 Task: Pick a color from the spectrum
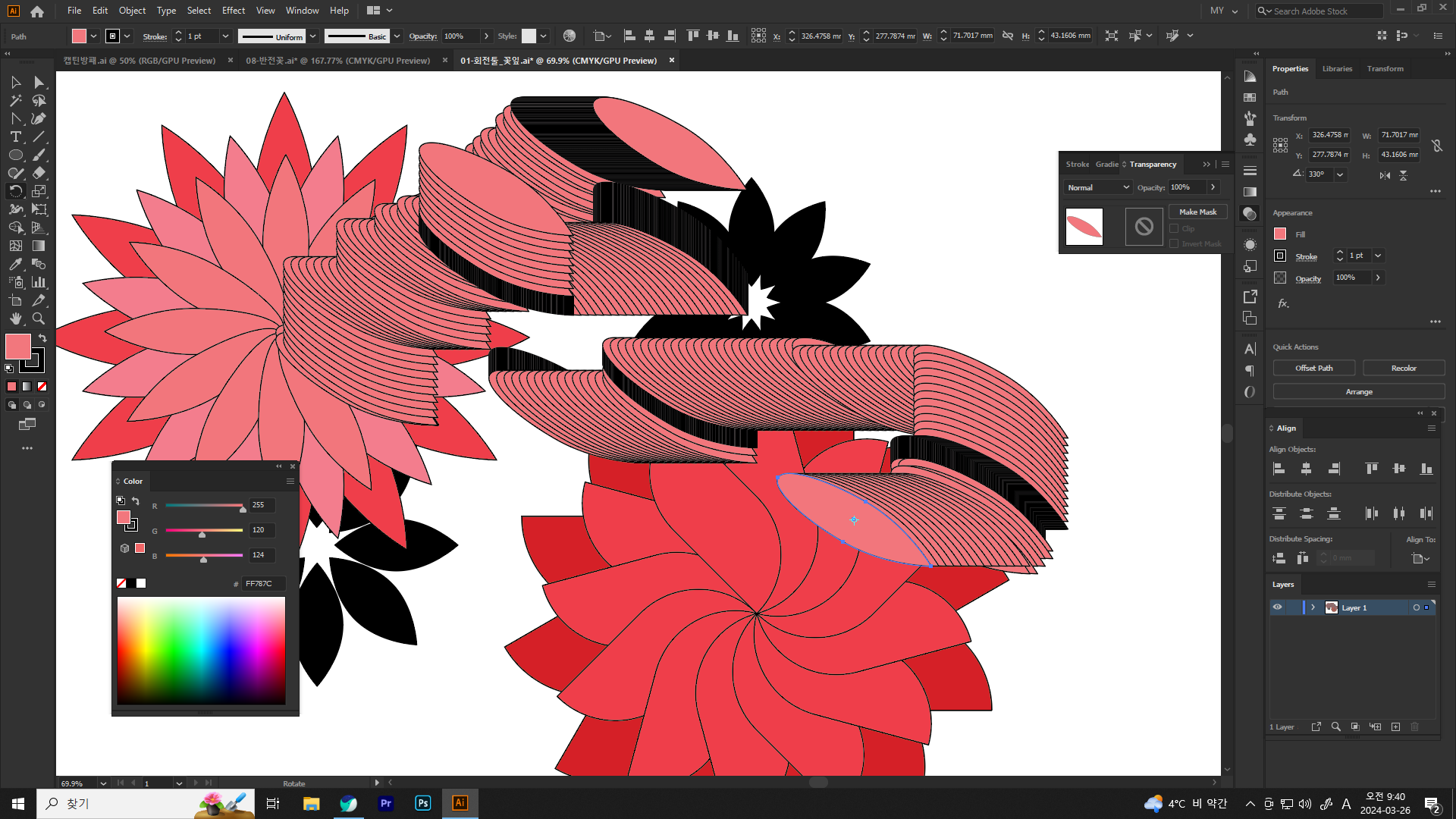(x=201, y=650)
